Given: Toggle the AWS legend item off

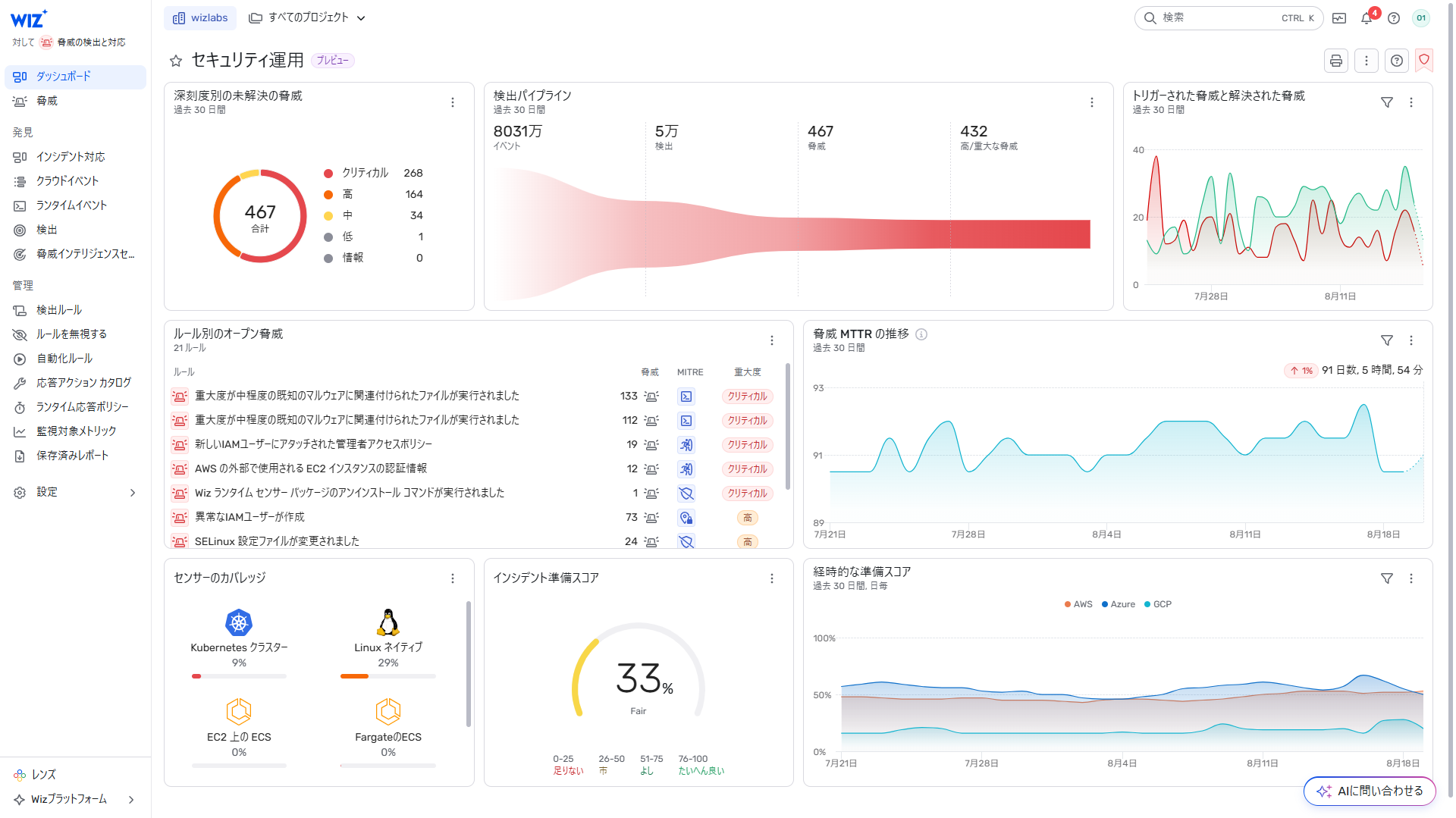Looking at the screenshot, I should [x=1078, y=603].
